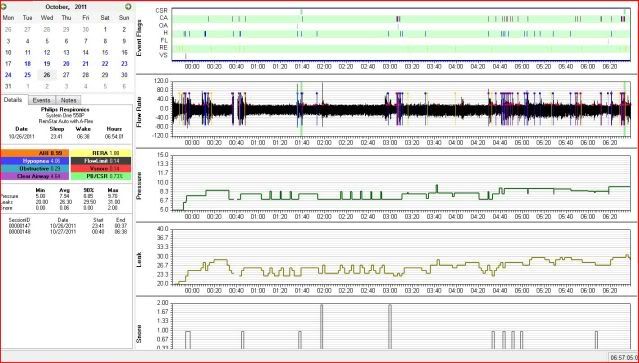Click the average Pressure value 7.54
The width and height of the screenshot is (639, 363).
coord(64,196)
